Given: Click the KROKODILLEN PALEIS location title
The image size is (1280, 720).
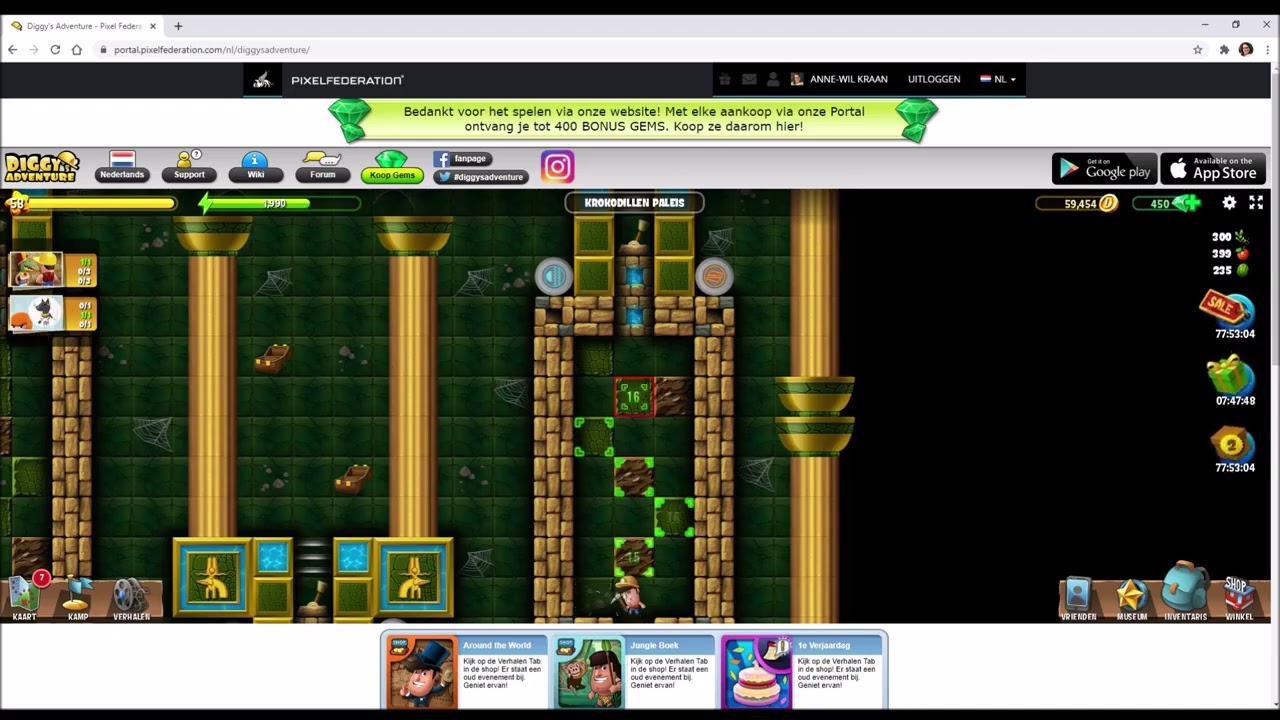Looking at the screenshot, I should coord(634,203).
